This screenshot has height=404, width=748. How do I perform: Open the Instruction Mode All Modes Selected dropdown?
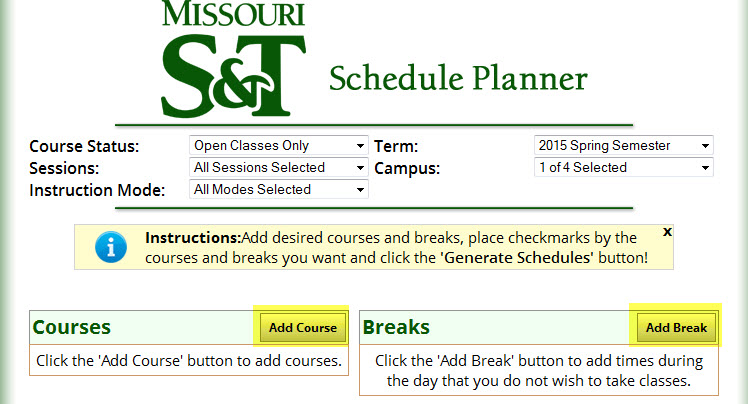(x=279, y=189)
